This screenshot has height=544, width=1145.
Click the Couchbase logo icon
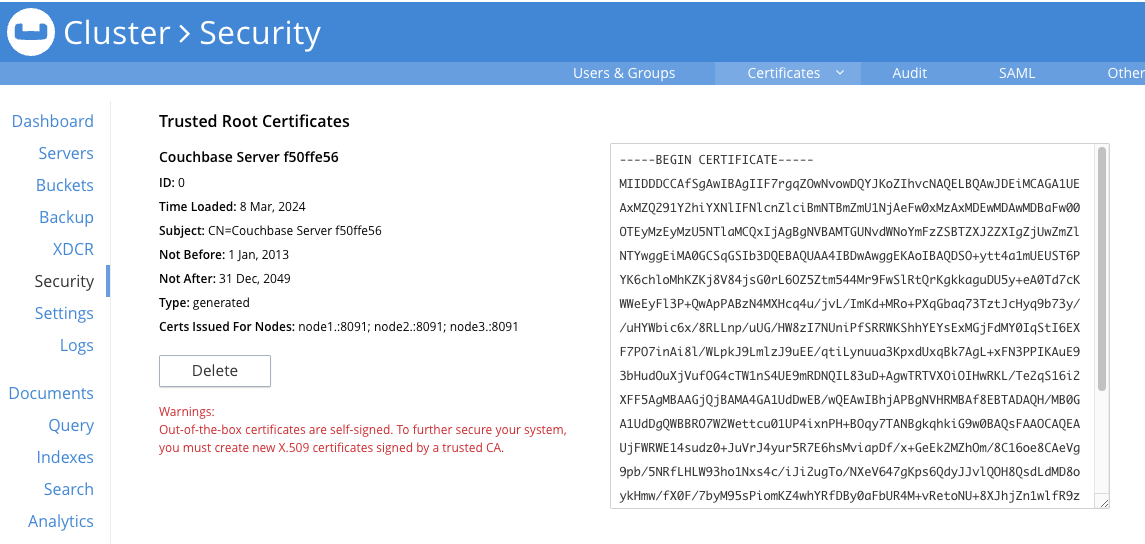30,32
